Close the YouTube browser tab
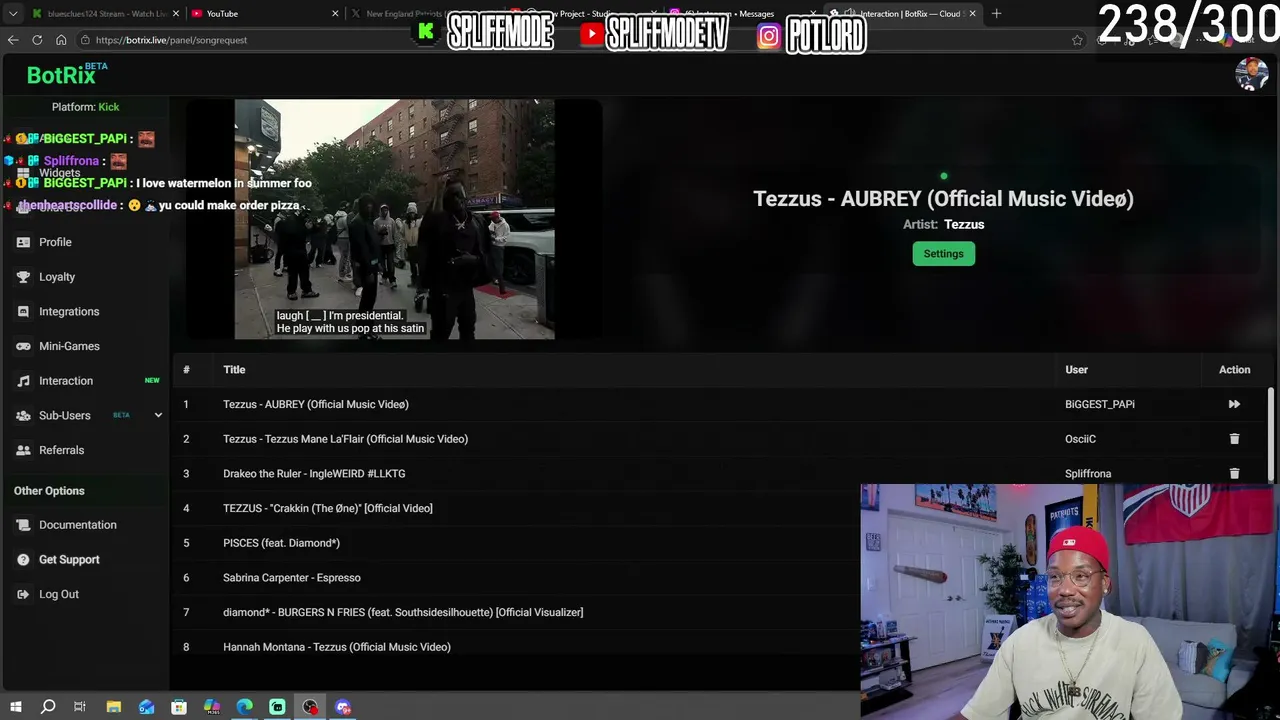 334,14
